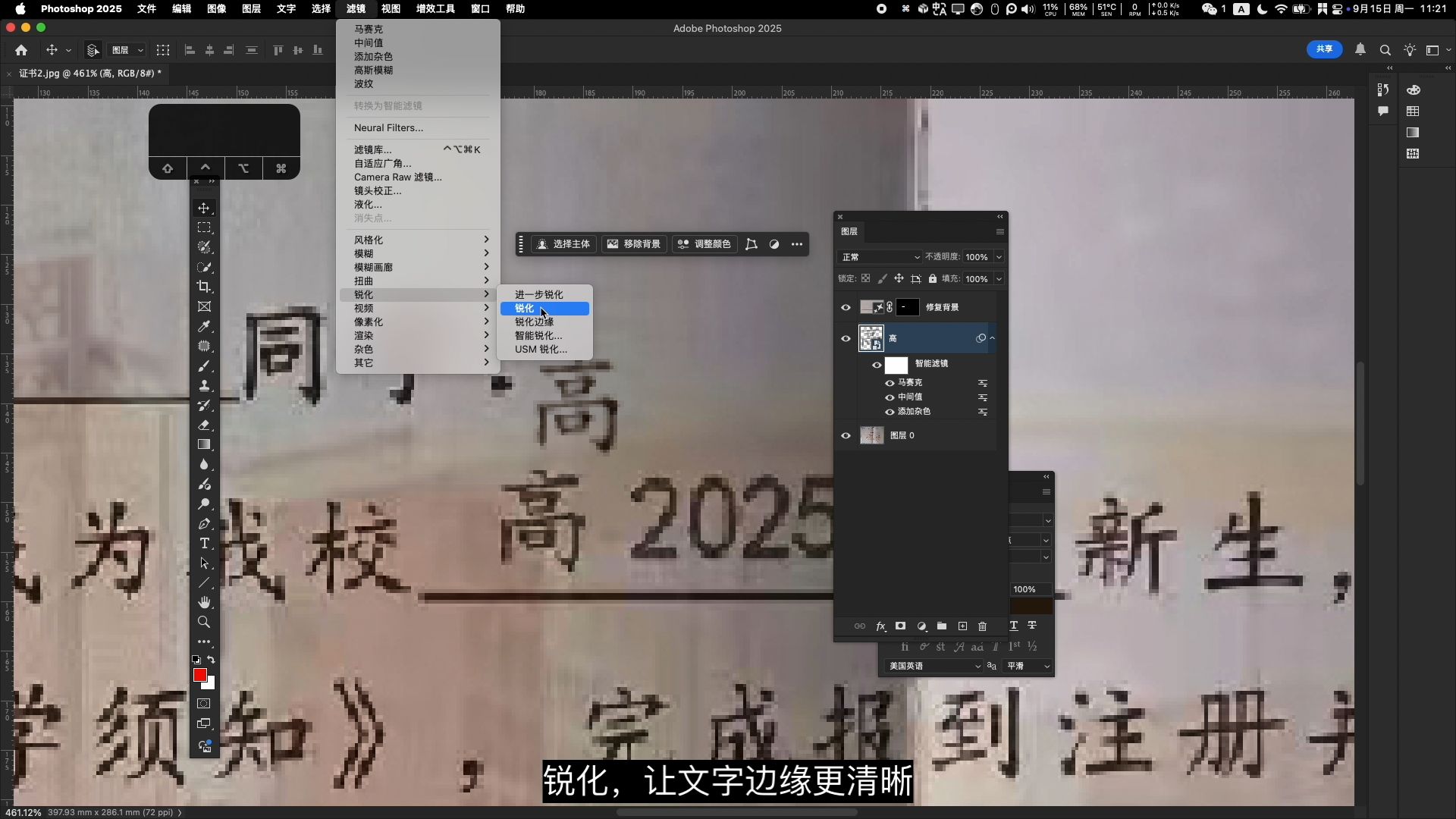
Task: Select the Type tool
Action: tap(204, 543)
